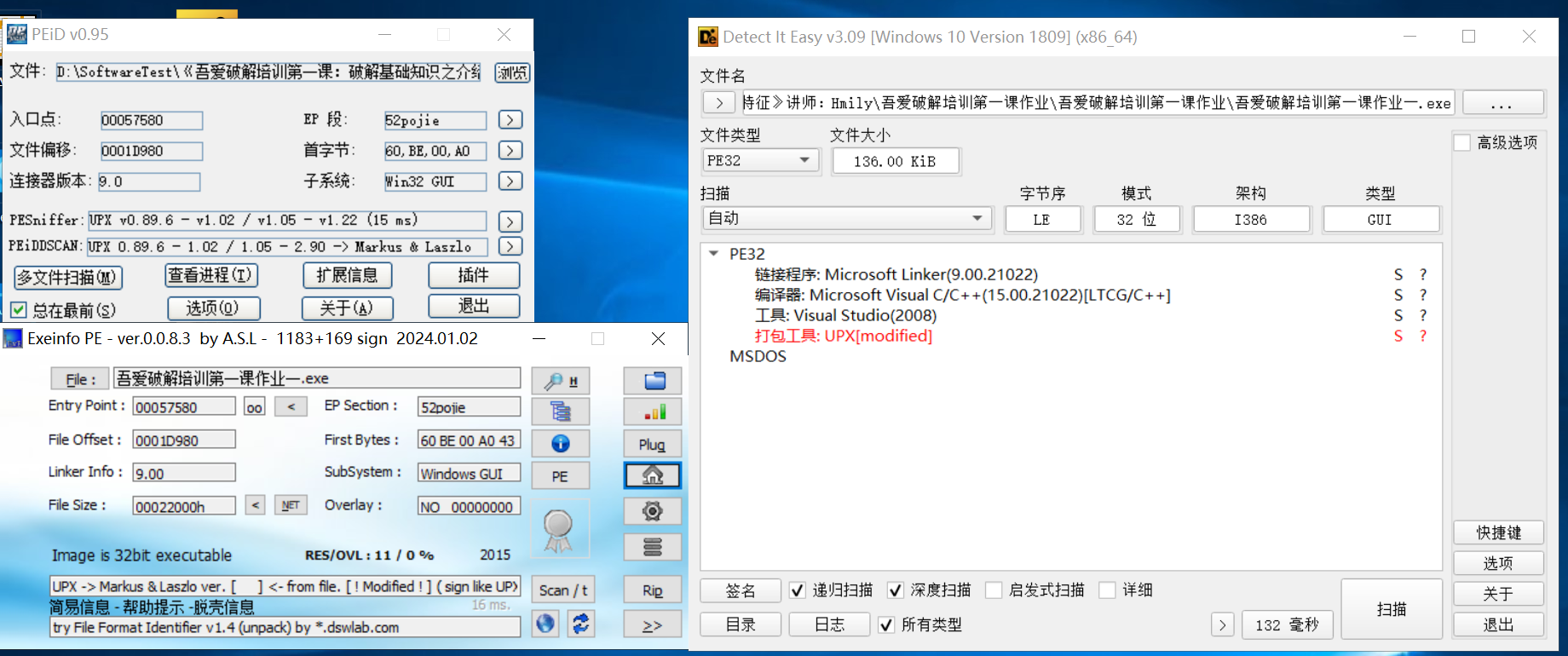The width and height of the screenshot is (1568, 656).
Task: Click the 扩展信息 button in PEiD
Action: [347, 275]
